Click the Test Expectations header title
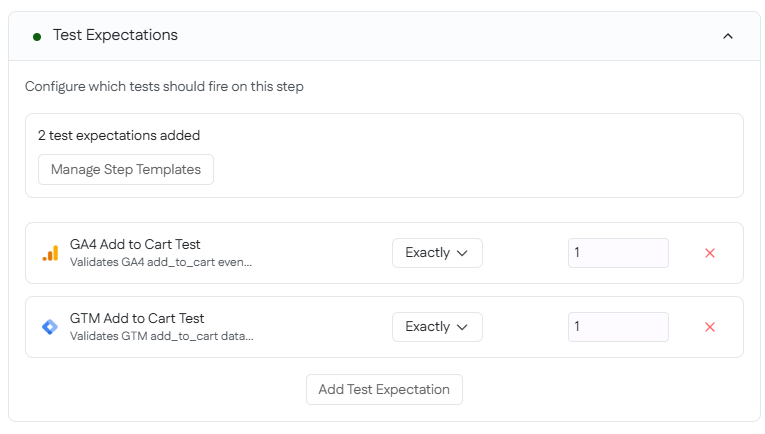 point(115,35)
